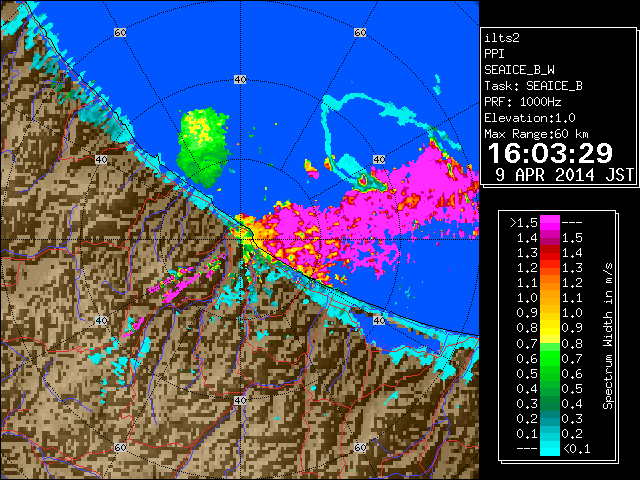Viewport: 640px width, 480px height.
Task: Click the magenta ">1.5" legend color band
Action: 549,222
